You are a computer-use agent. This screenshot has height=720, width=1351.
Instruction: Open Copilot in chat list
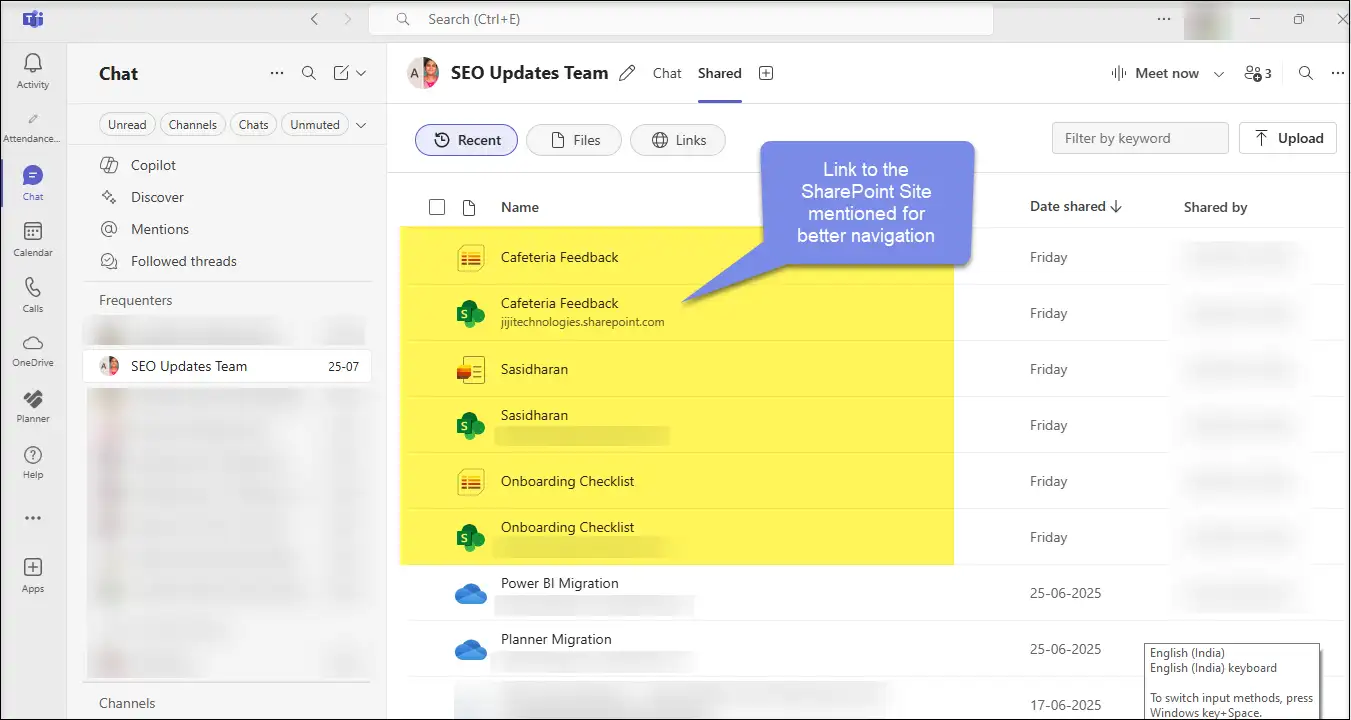153,165
